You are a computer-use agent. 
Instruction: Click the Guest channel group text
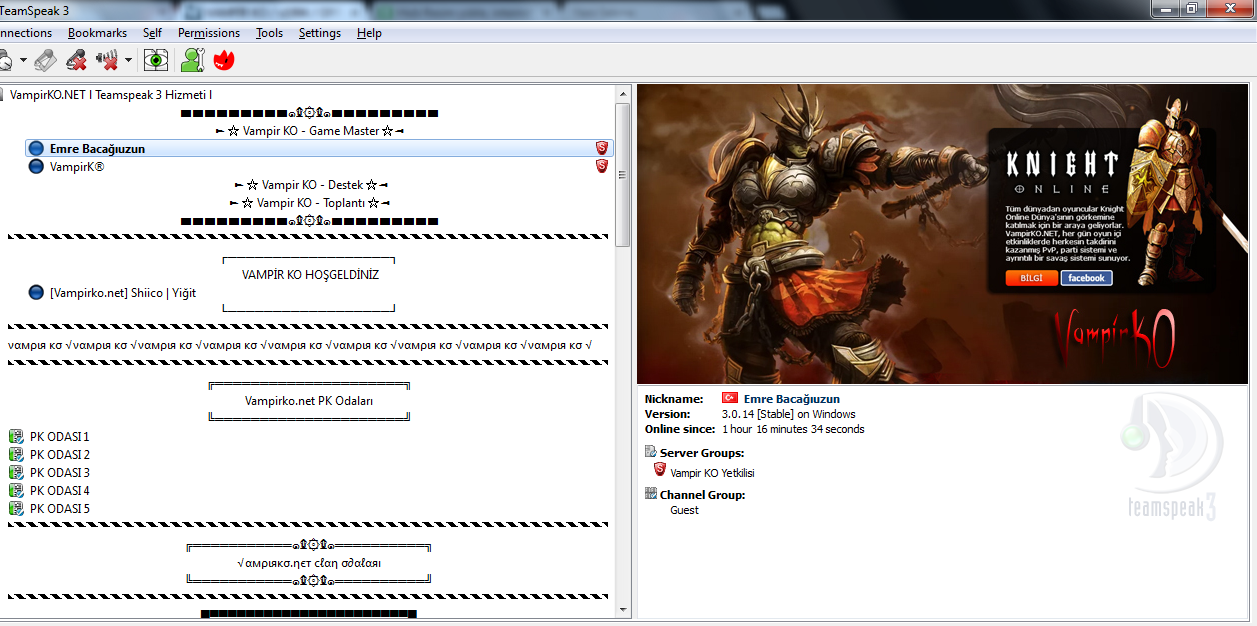tap(684, 510)
